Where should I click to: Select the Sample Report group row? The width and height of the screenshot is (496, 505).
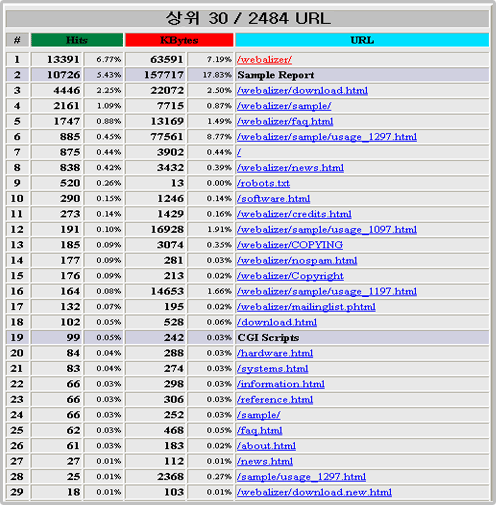click(x=248, y=75)
